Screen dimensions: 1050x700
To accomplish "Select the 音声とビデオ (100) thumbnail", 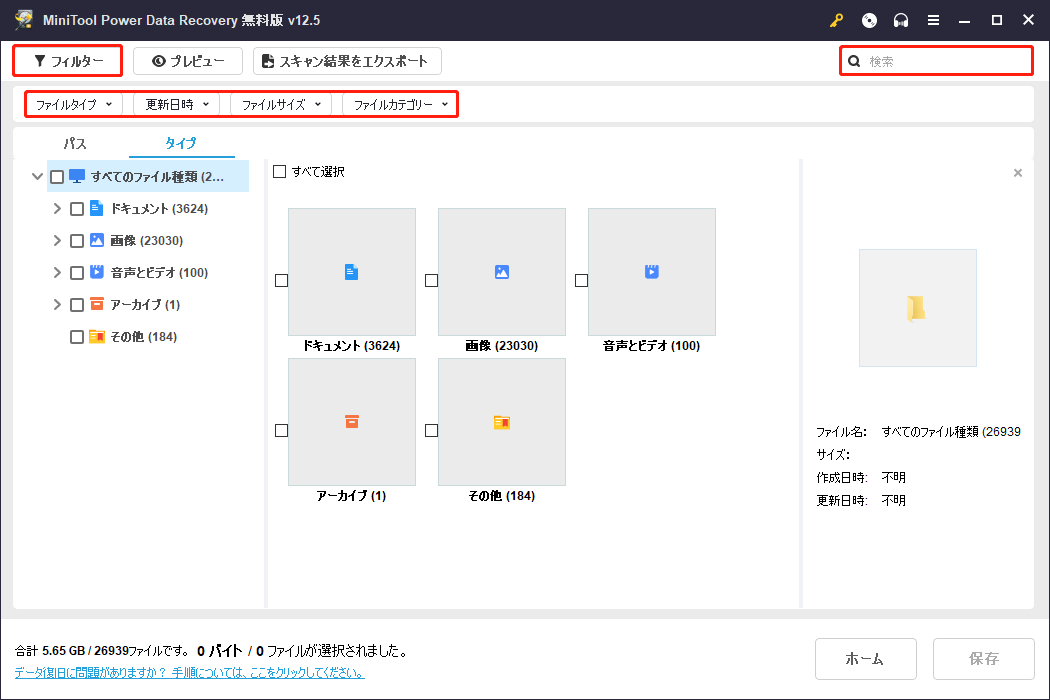I will (652, 272).
